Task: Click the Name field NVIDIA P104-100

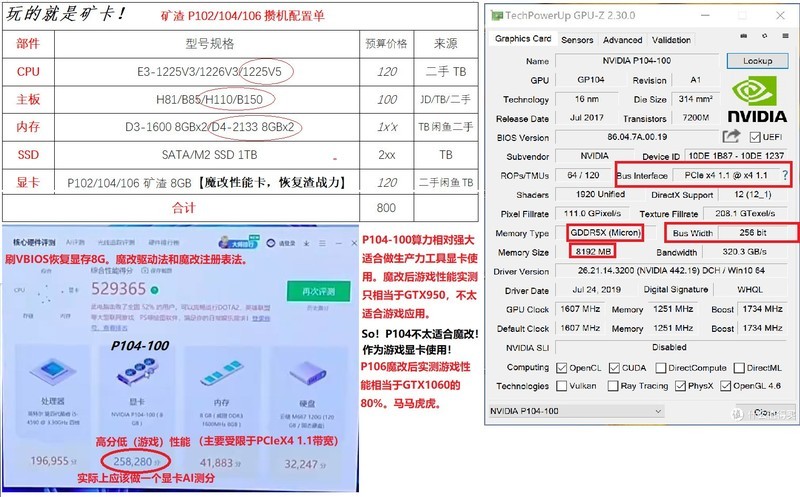Action: tap(637, 61)
